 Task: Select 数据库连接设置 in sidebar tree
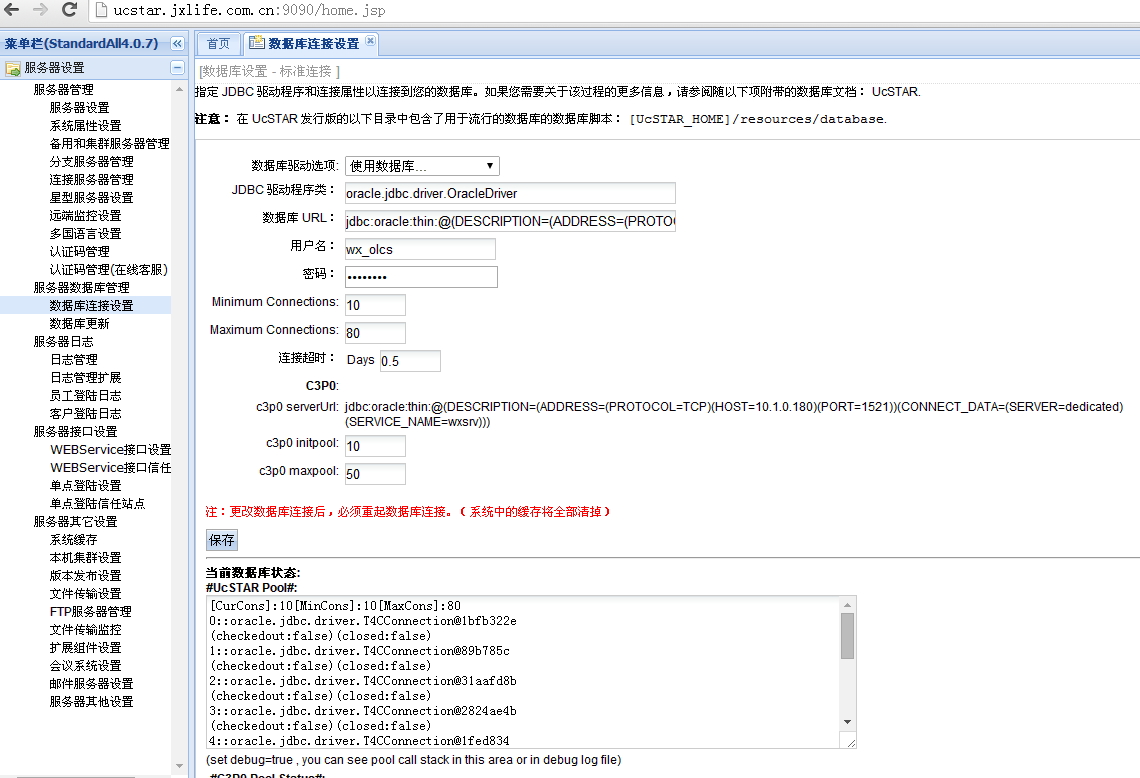(x=91, y=305)
